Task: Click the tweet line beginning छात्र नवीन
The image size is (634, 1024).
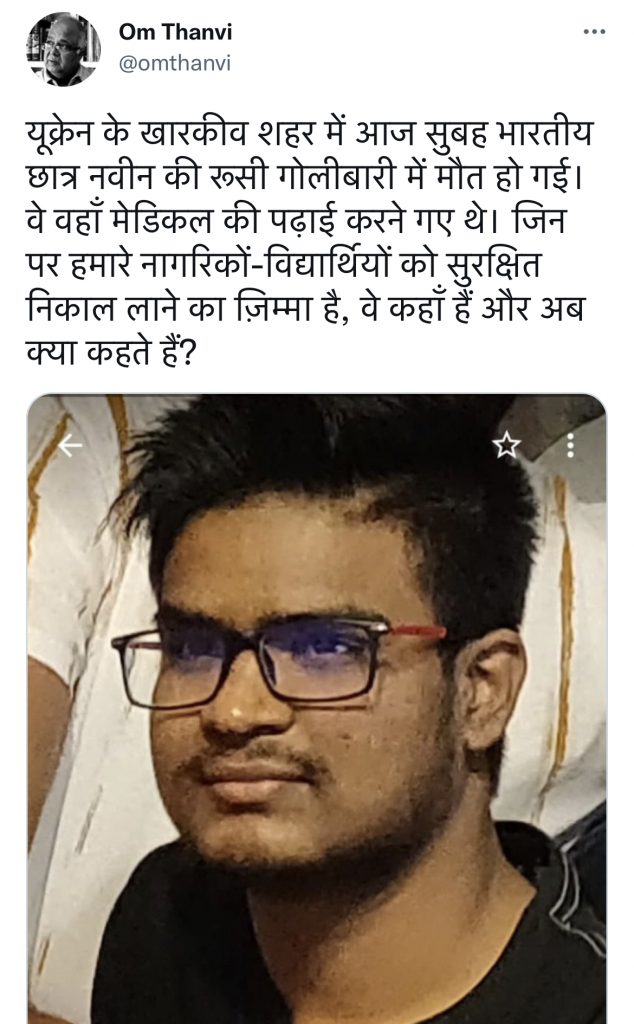Action: [304, 177]
